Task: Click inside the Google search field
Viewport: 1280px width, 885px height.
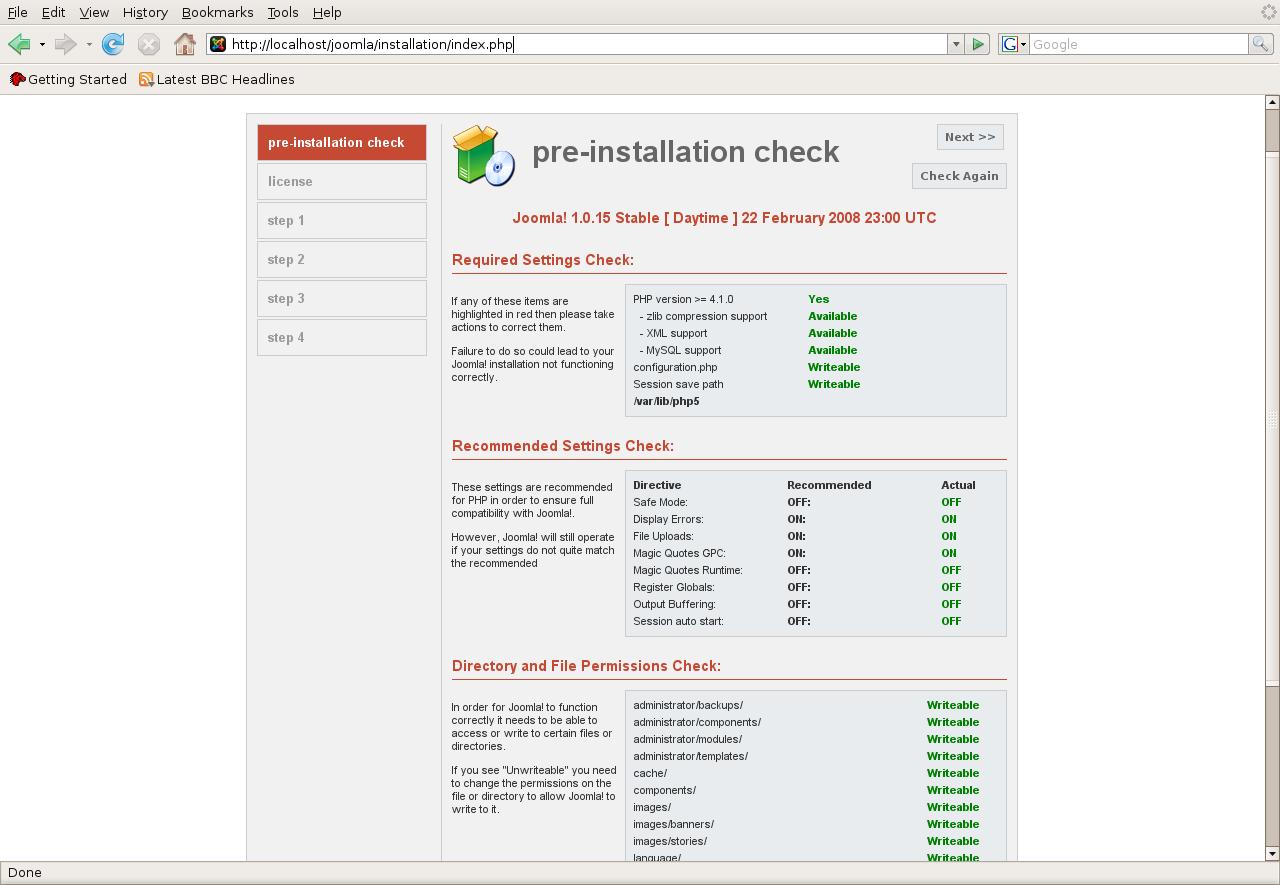Action: tap(1138, 44)
